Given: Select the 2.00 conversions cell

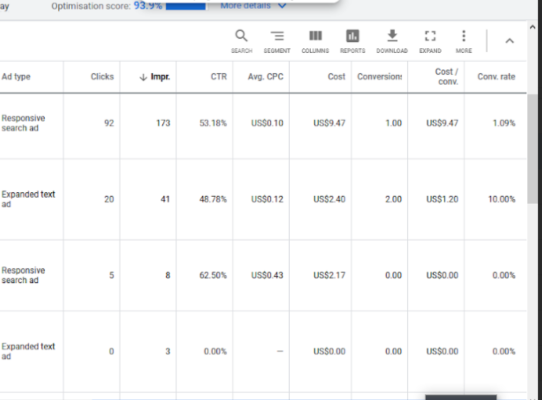Looking at the screenshot, I should click(x=394, y=199).
